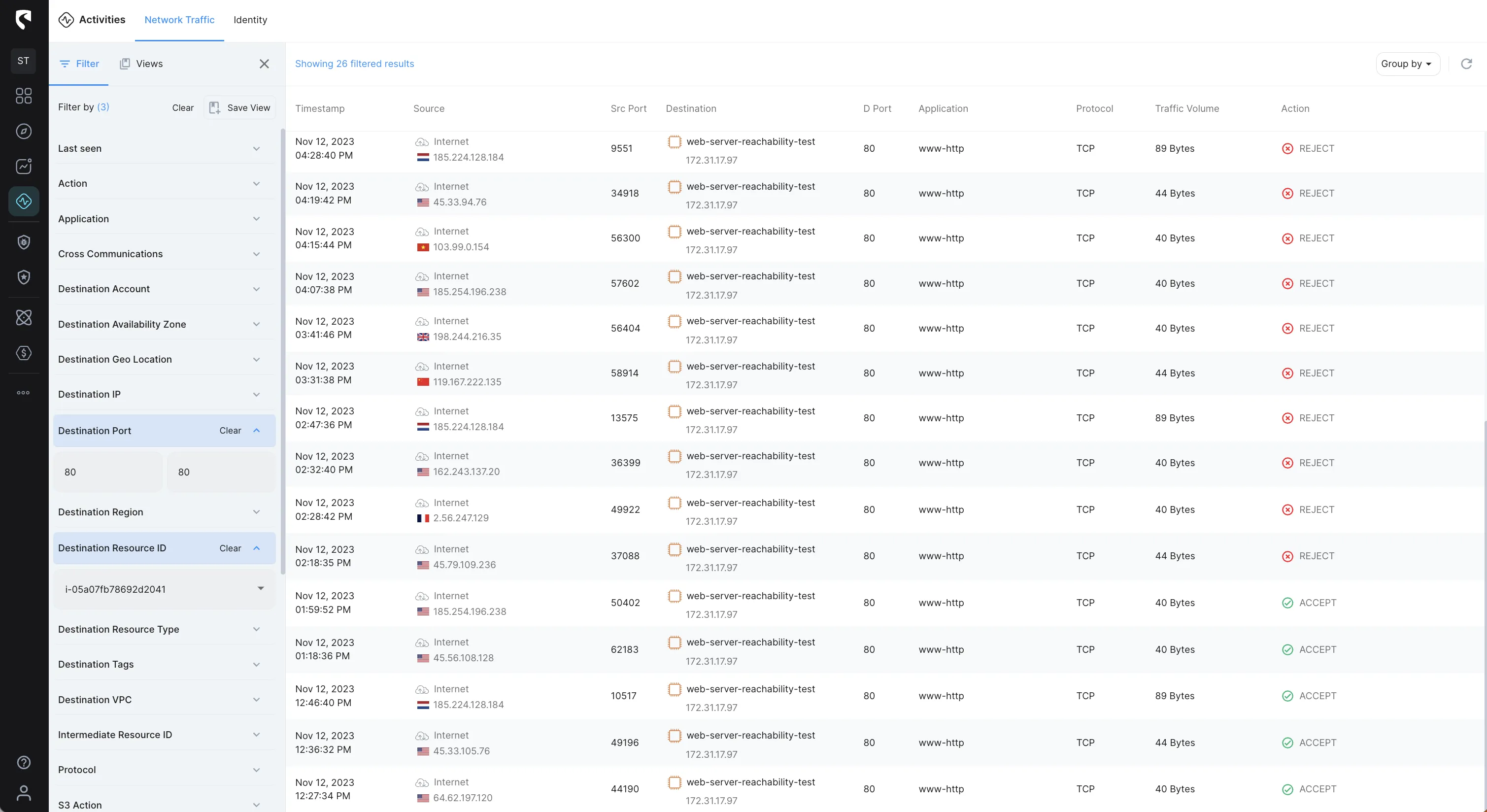Click source IP 45.56.108.128

[x=464, y=658]
